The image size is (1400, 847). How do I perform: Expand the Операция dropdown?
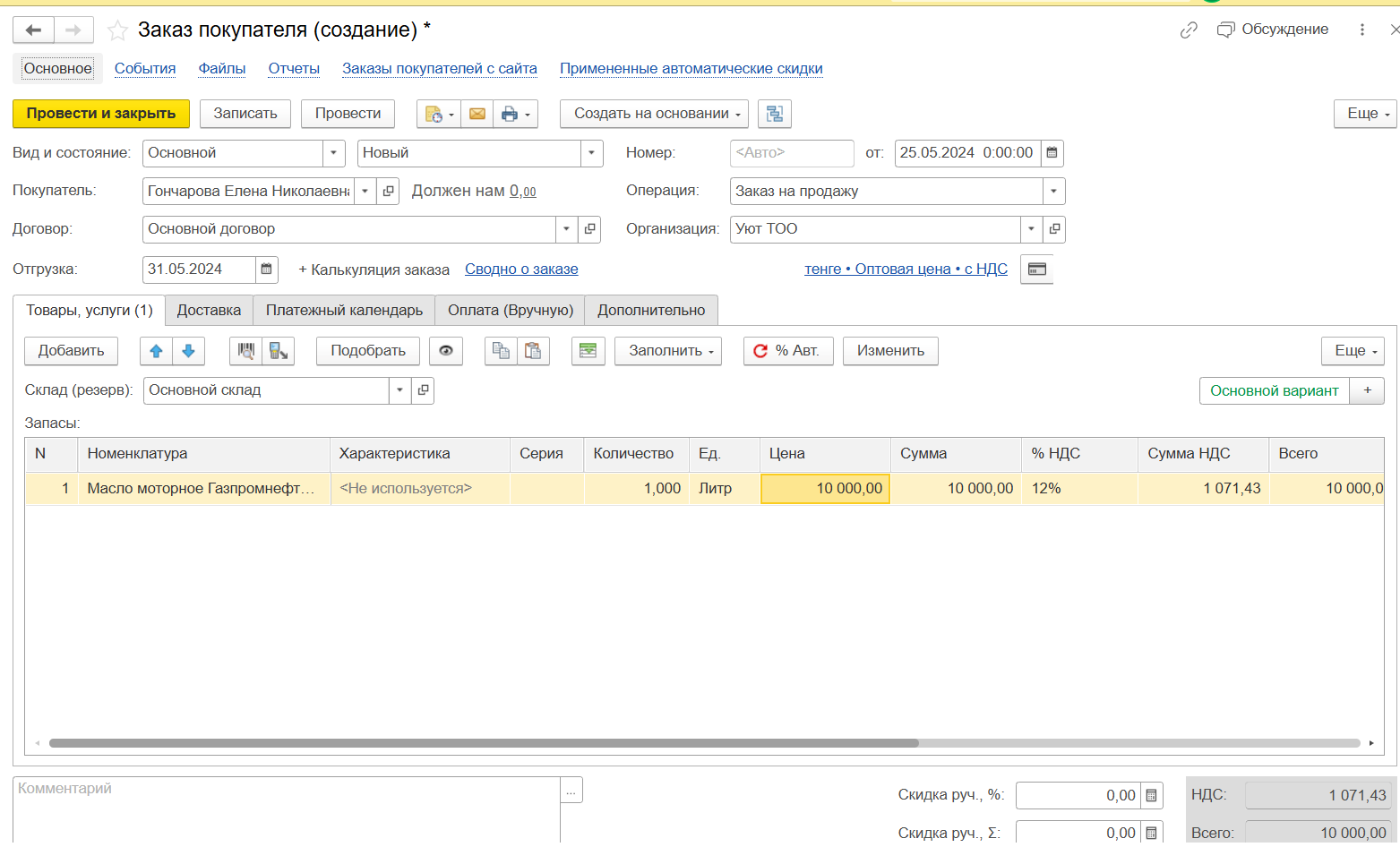click(x=1053, y=192)
